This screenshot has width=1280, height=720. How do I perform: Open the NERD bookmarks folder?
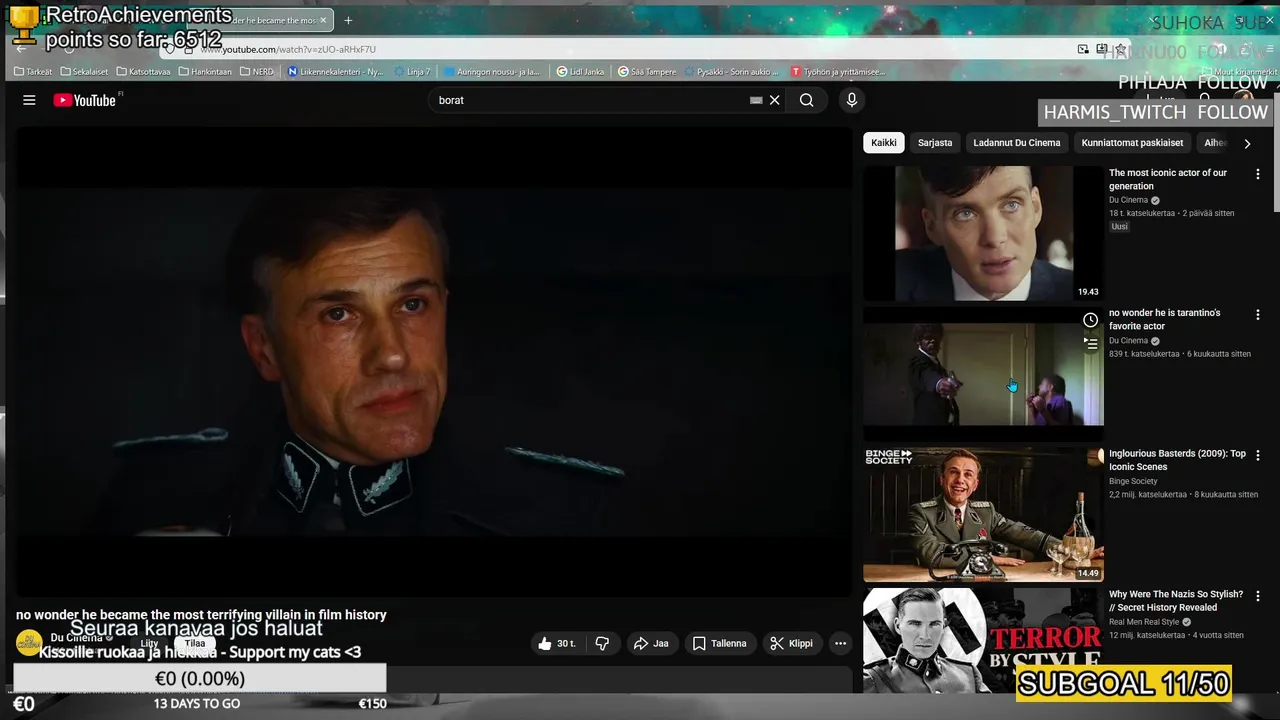coord(257,72)
